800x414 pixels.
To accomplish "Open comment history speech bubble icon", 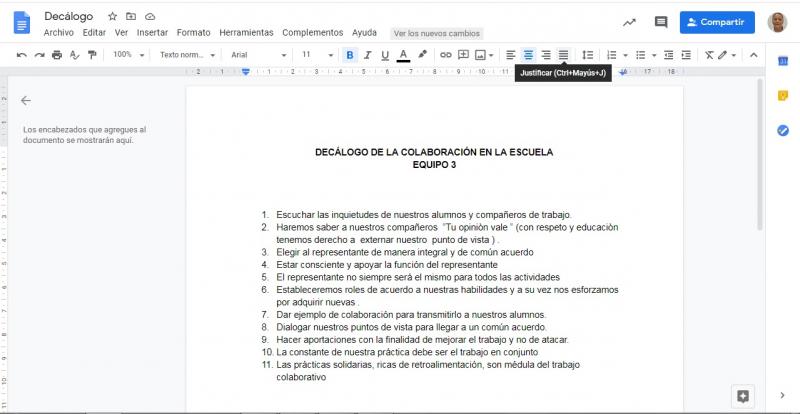I will point(661,22).
